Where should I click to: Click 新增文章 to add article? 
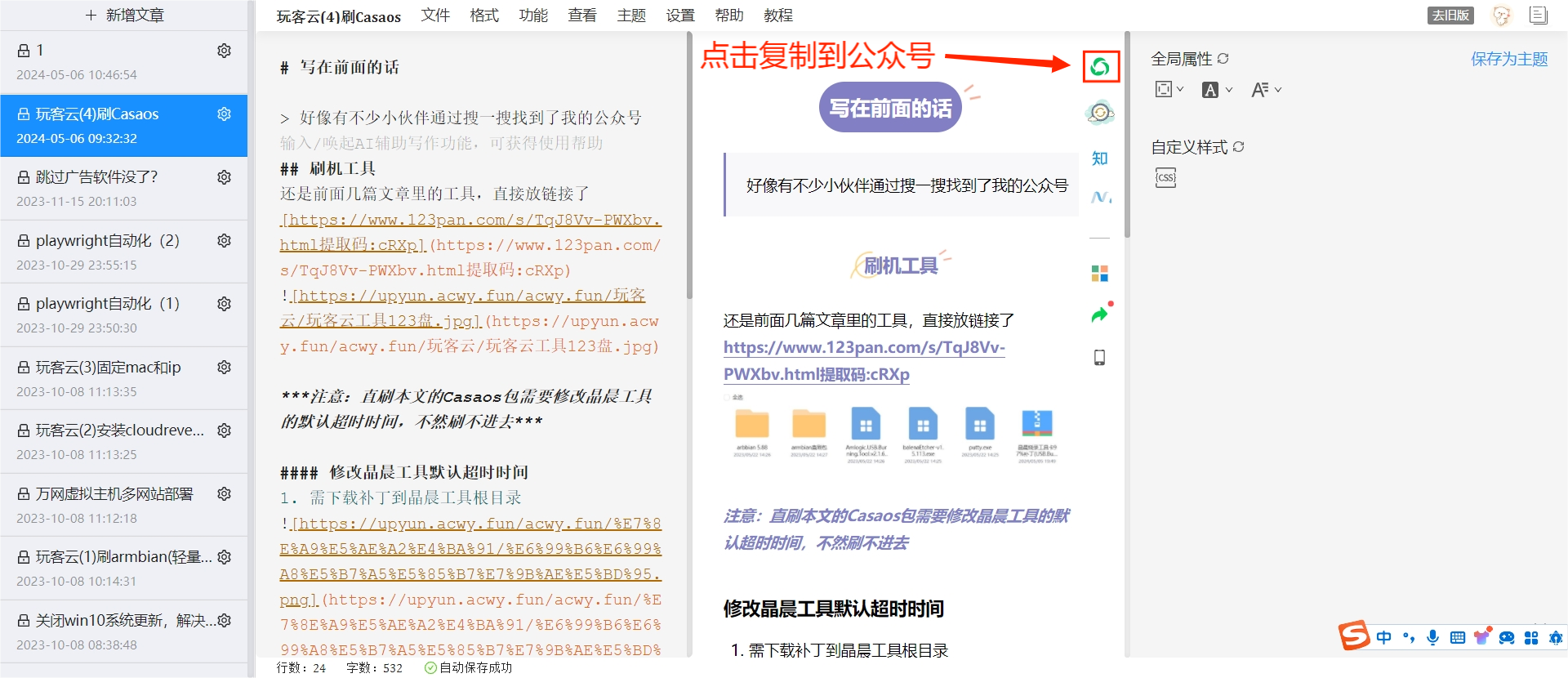pos(124,15)
